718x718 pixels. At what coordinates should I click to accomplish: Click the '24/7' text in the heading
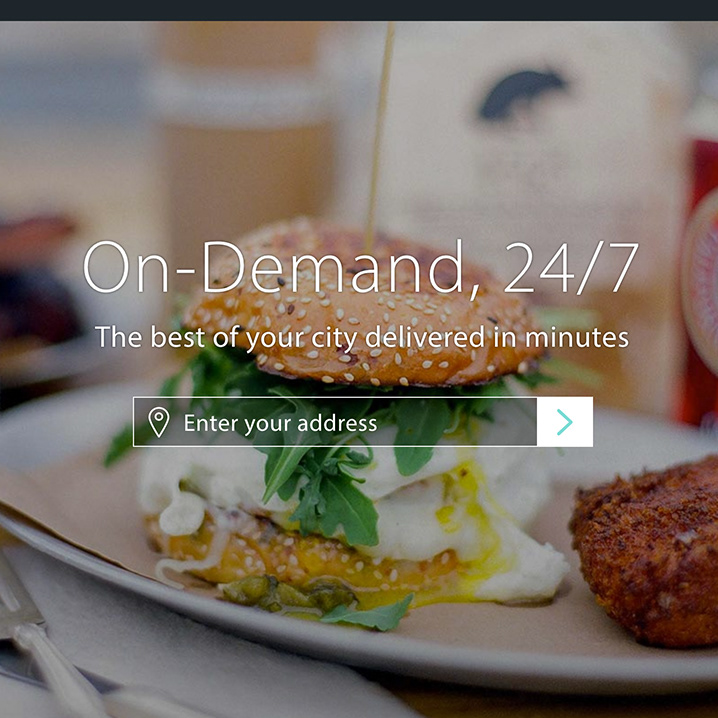571,267
